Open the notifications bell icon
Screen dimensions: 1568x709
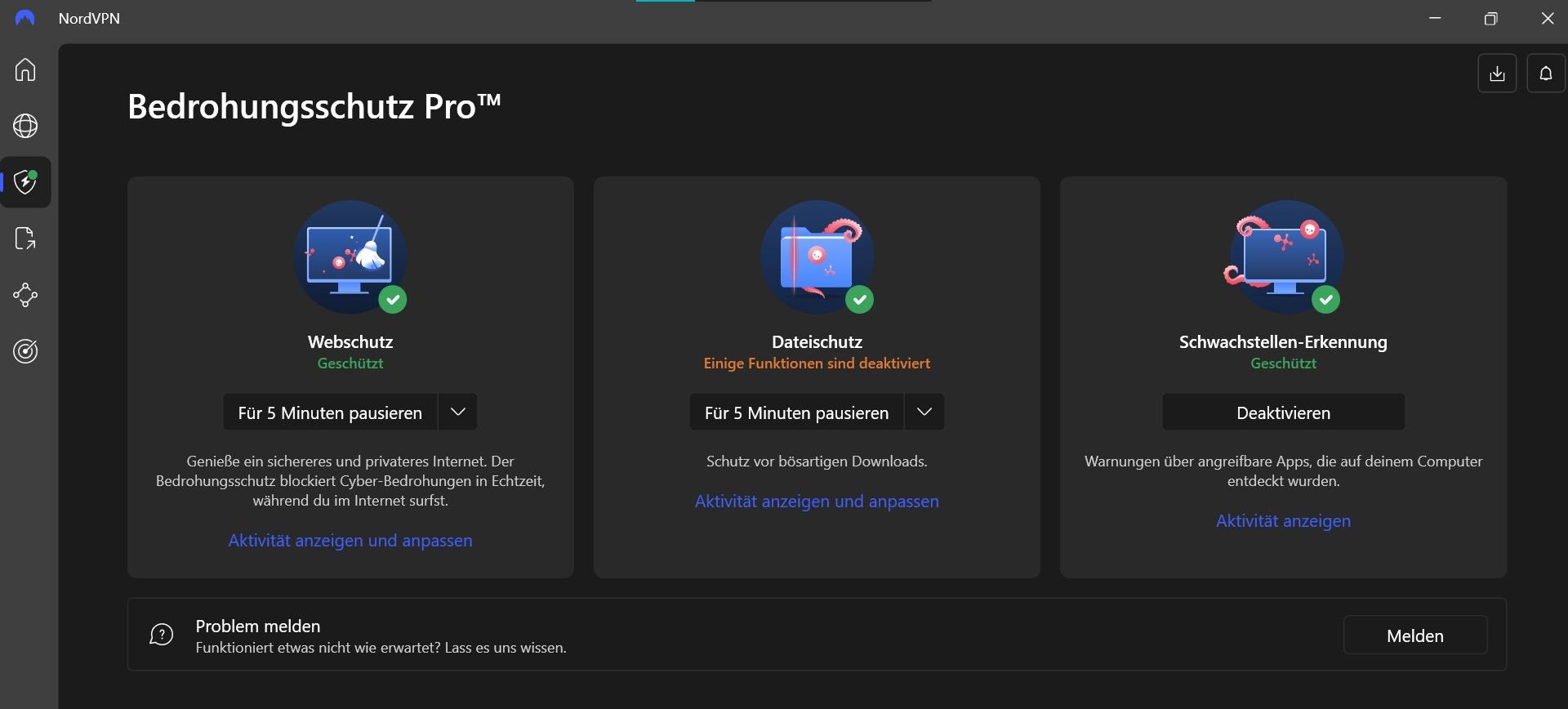[x=1546, y=74]
